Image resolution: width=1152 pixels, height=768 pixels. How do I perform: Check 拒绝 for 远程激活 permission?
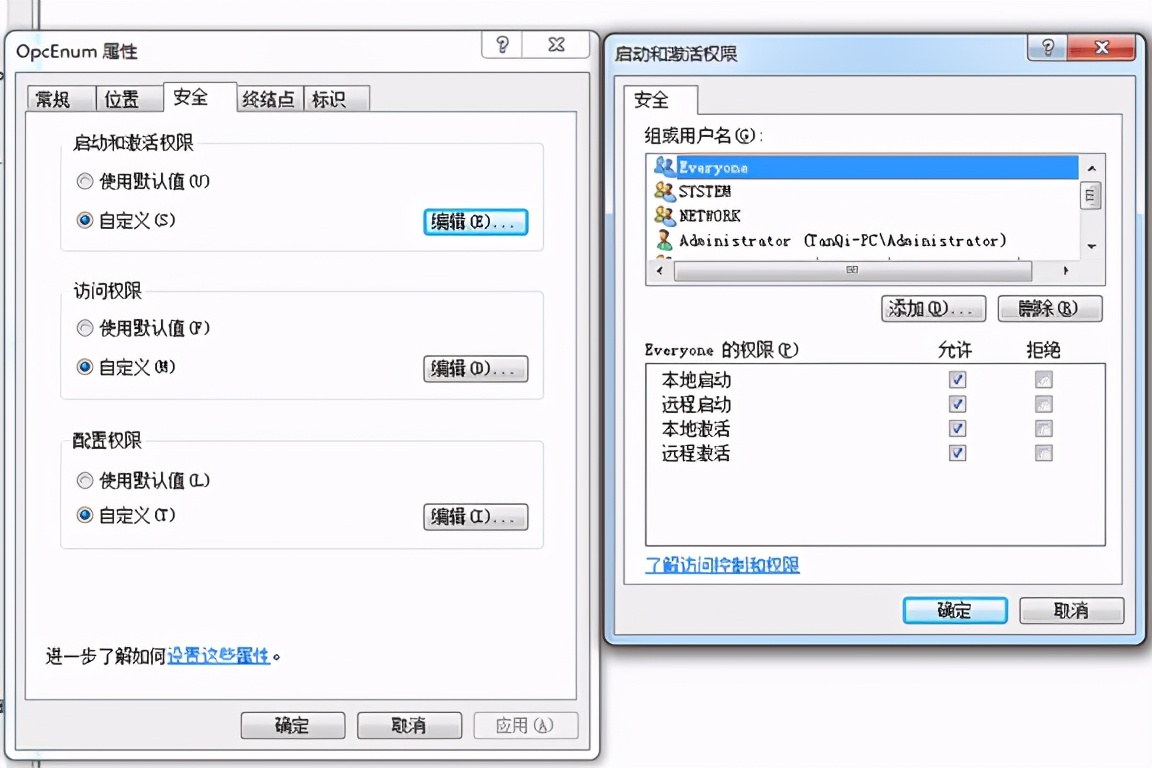coord(1043,452)
